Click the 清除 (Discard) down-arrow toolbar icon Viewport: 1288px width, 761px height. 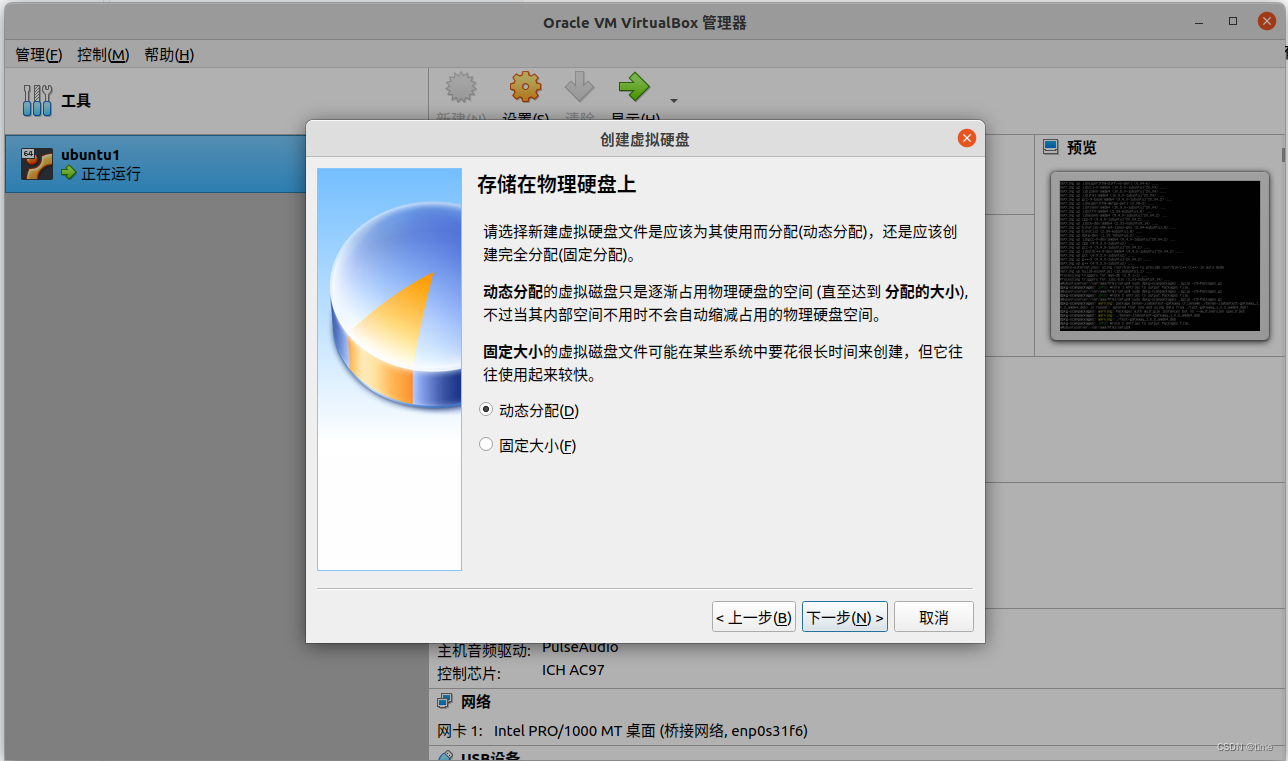[580, 88]
